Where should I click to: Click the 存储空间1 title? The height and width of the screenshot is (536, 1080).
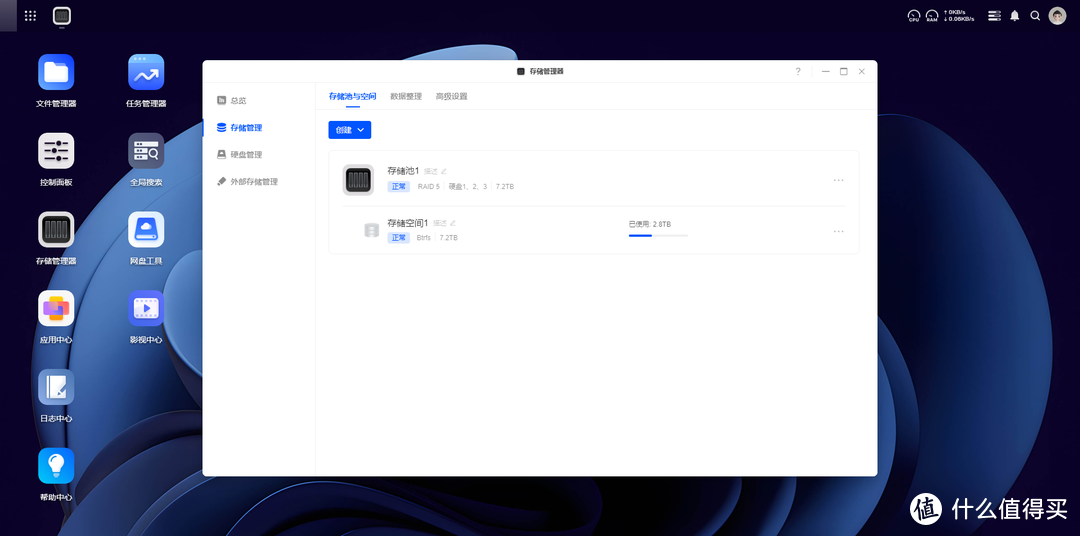(x=408, y=223)
